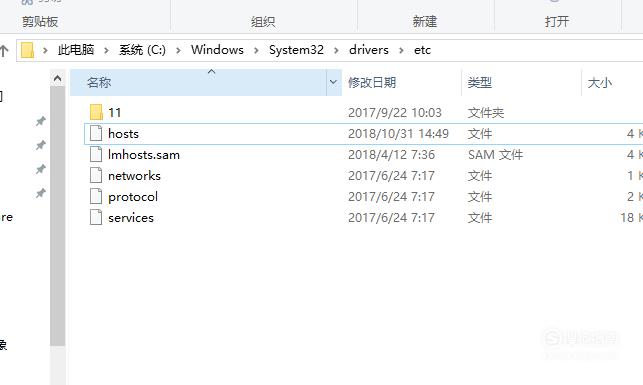Click the second pin icon in sidebar
Screen dimensions: 643x385
point(40,145)
